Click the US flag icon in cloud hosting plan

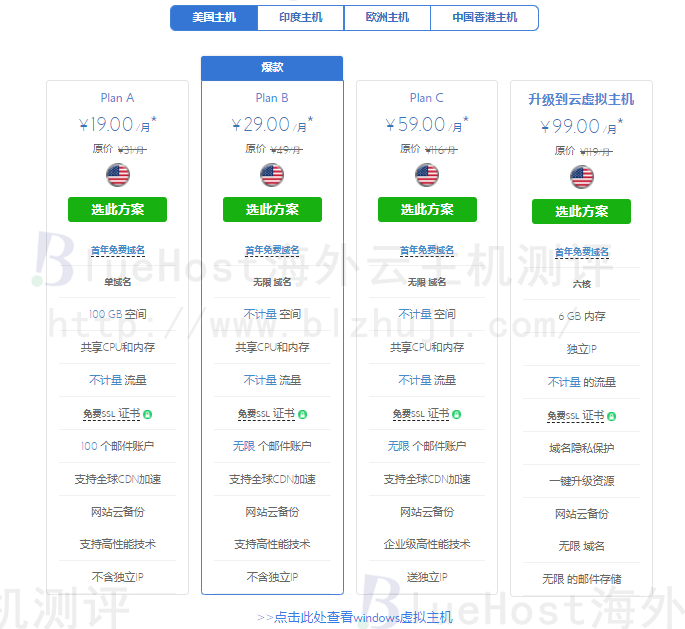click(x=581, y=177)
